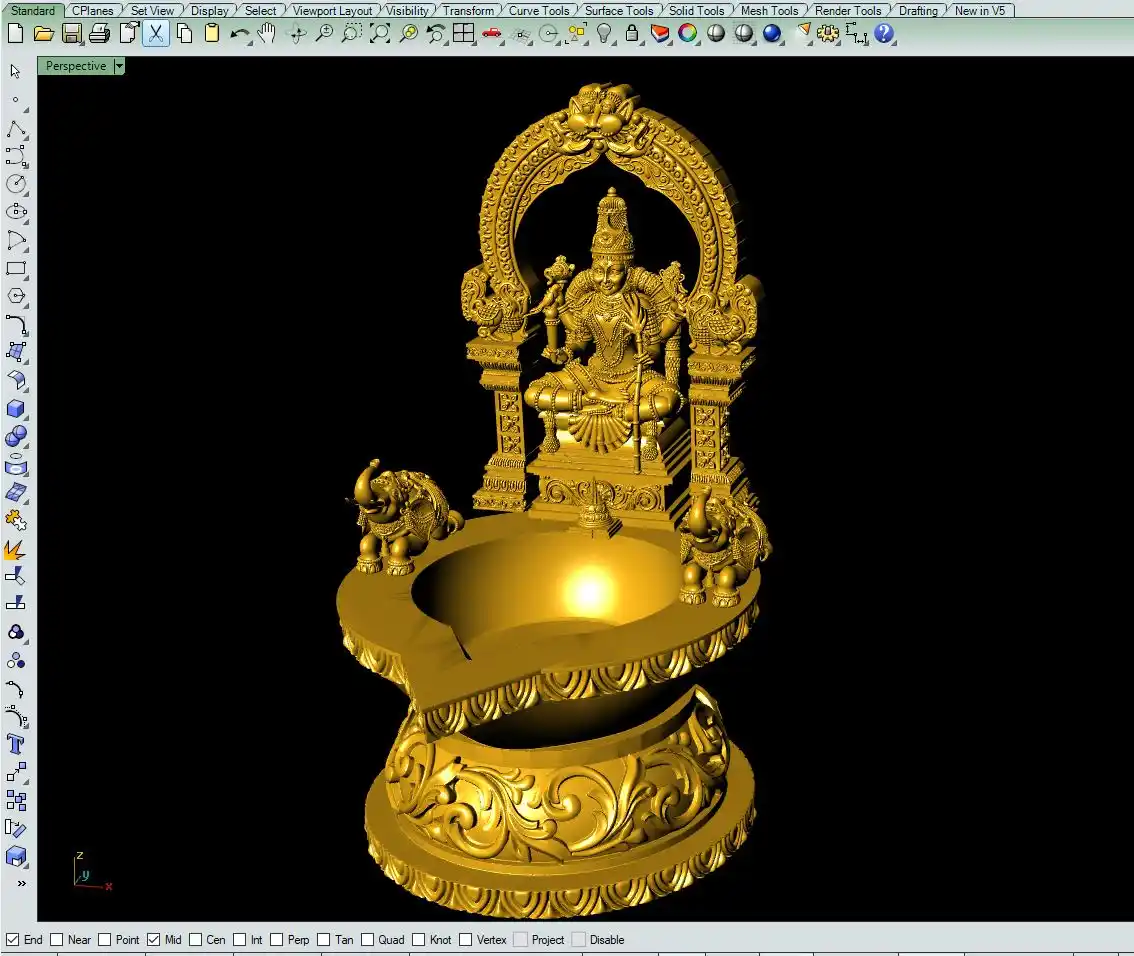Select the Box solid tool
This screenshot has width=1134, height=956.
point(16,409)
